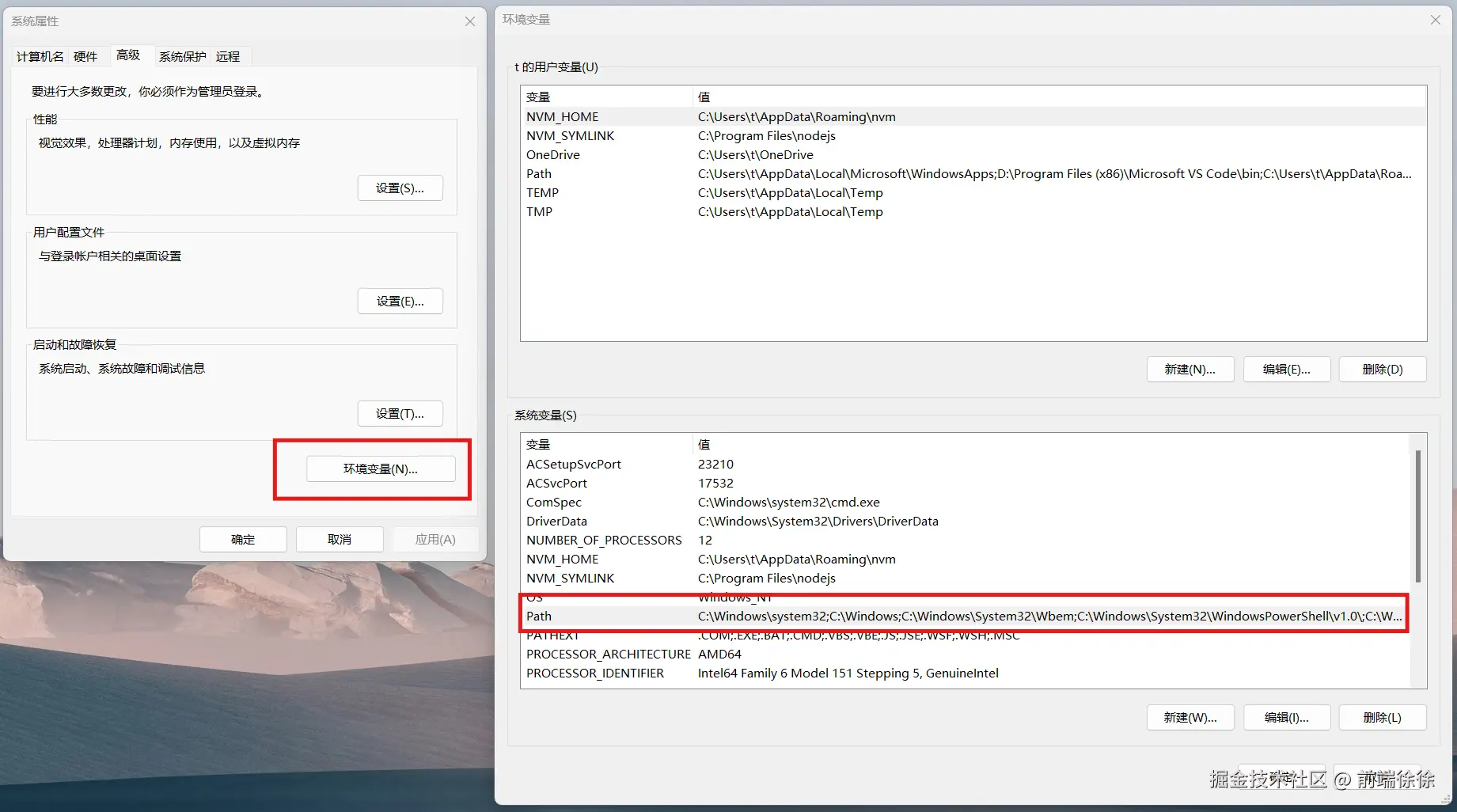Open the 系统保护 tab
This screenshot has height=812, width=1457.
pyautogui.click(x=182, y=56)
